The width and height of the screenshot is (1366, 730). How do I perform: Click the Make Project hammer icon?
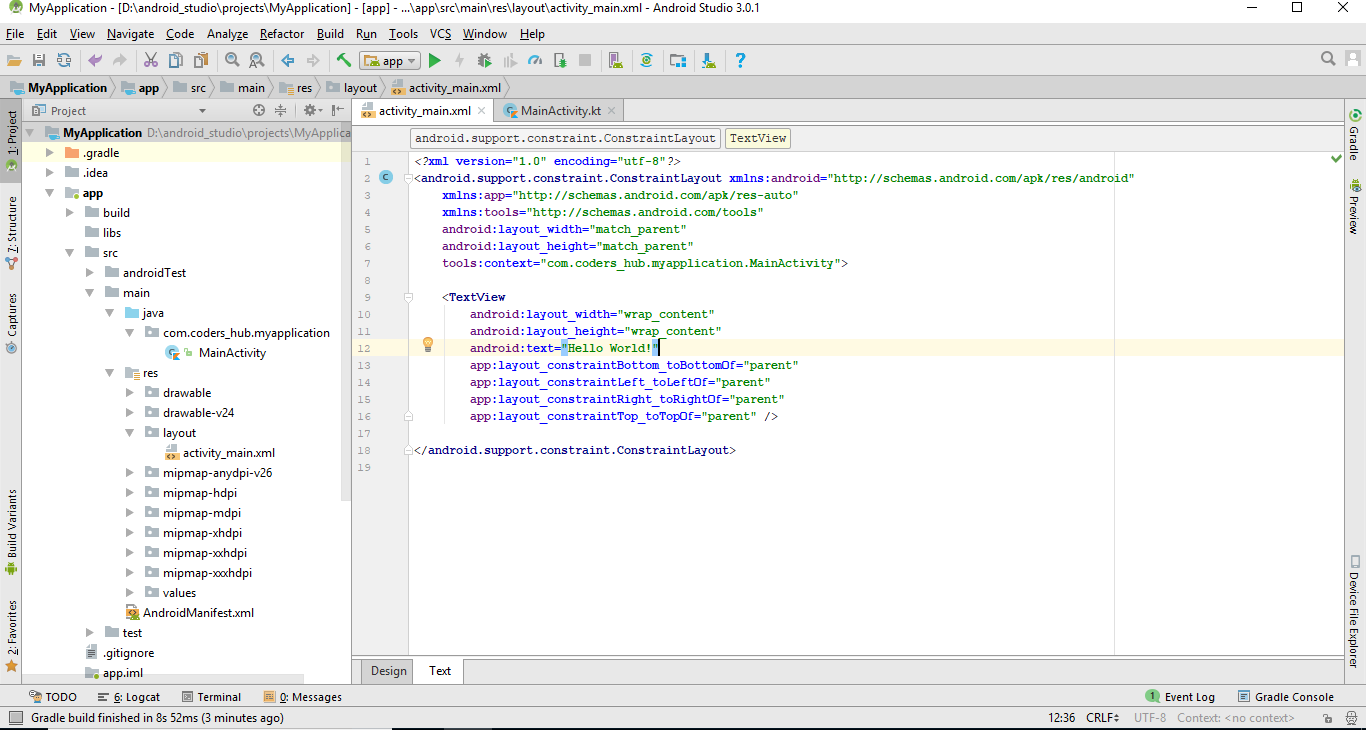[x=344, y=61]
